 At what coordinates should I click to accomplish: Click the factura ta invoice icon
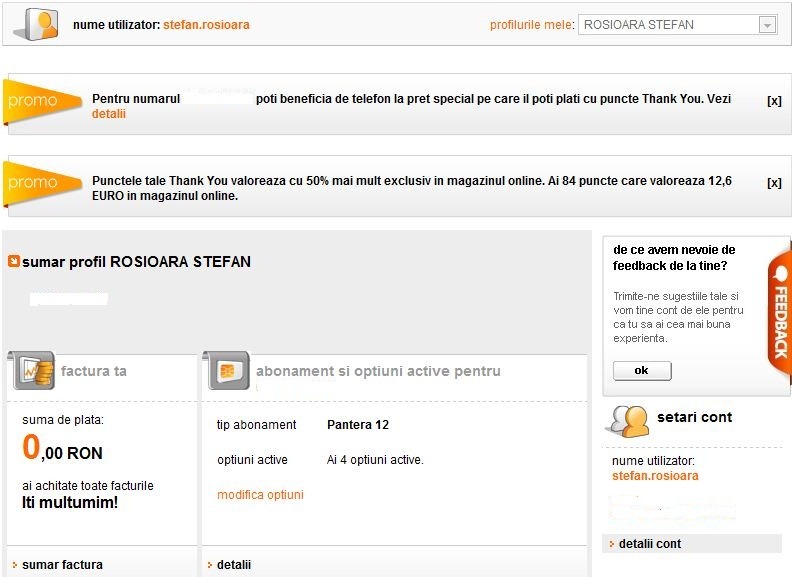click(x=33, y=370)
